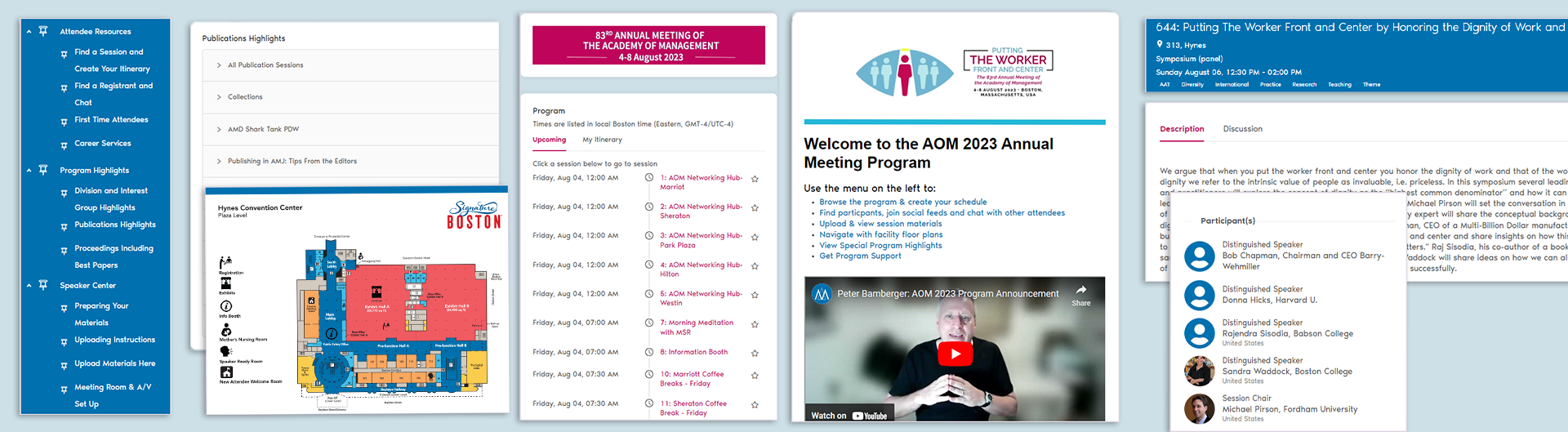Switch to the My Itinerary tab
The image size is (1568, 432).
602,140
